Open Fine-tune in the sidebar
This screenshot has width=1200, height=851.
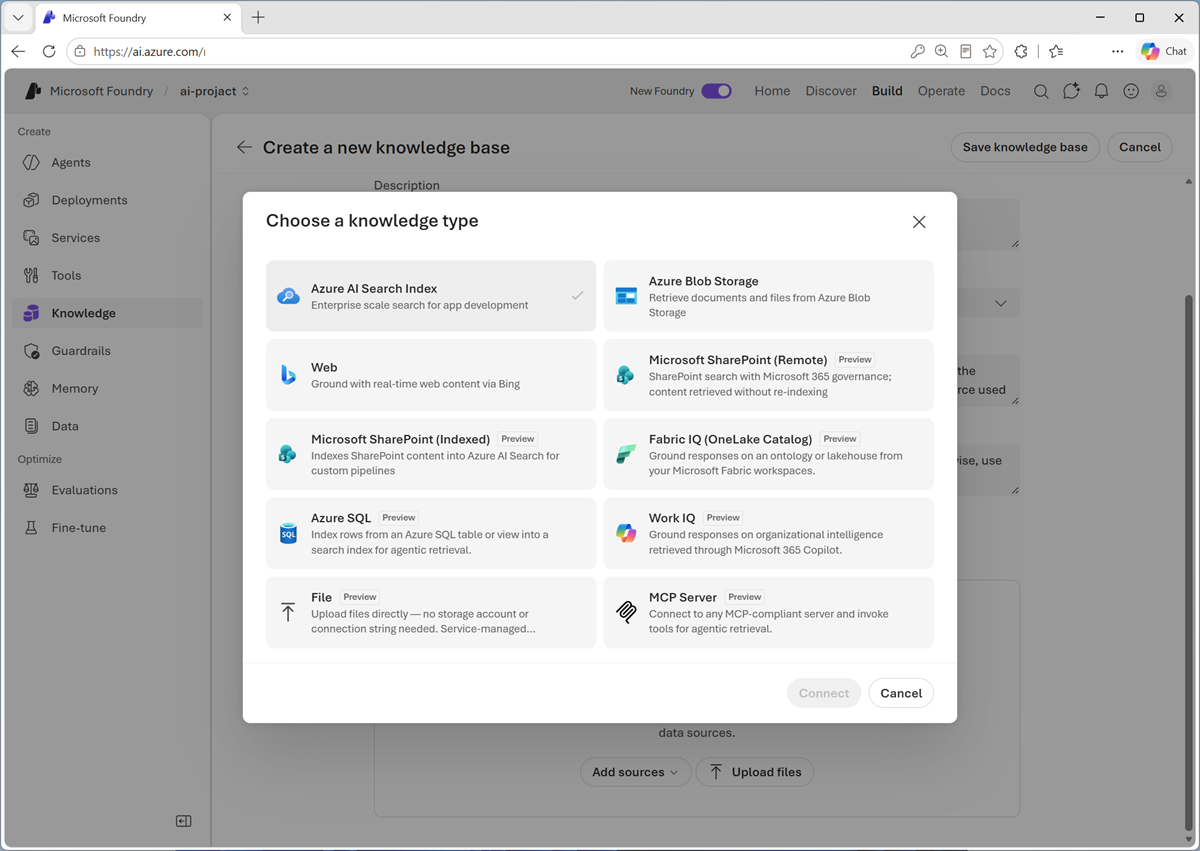[107, 528]
